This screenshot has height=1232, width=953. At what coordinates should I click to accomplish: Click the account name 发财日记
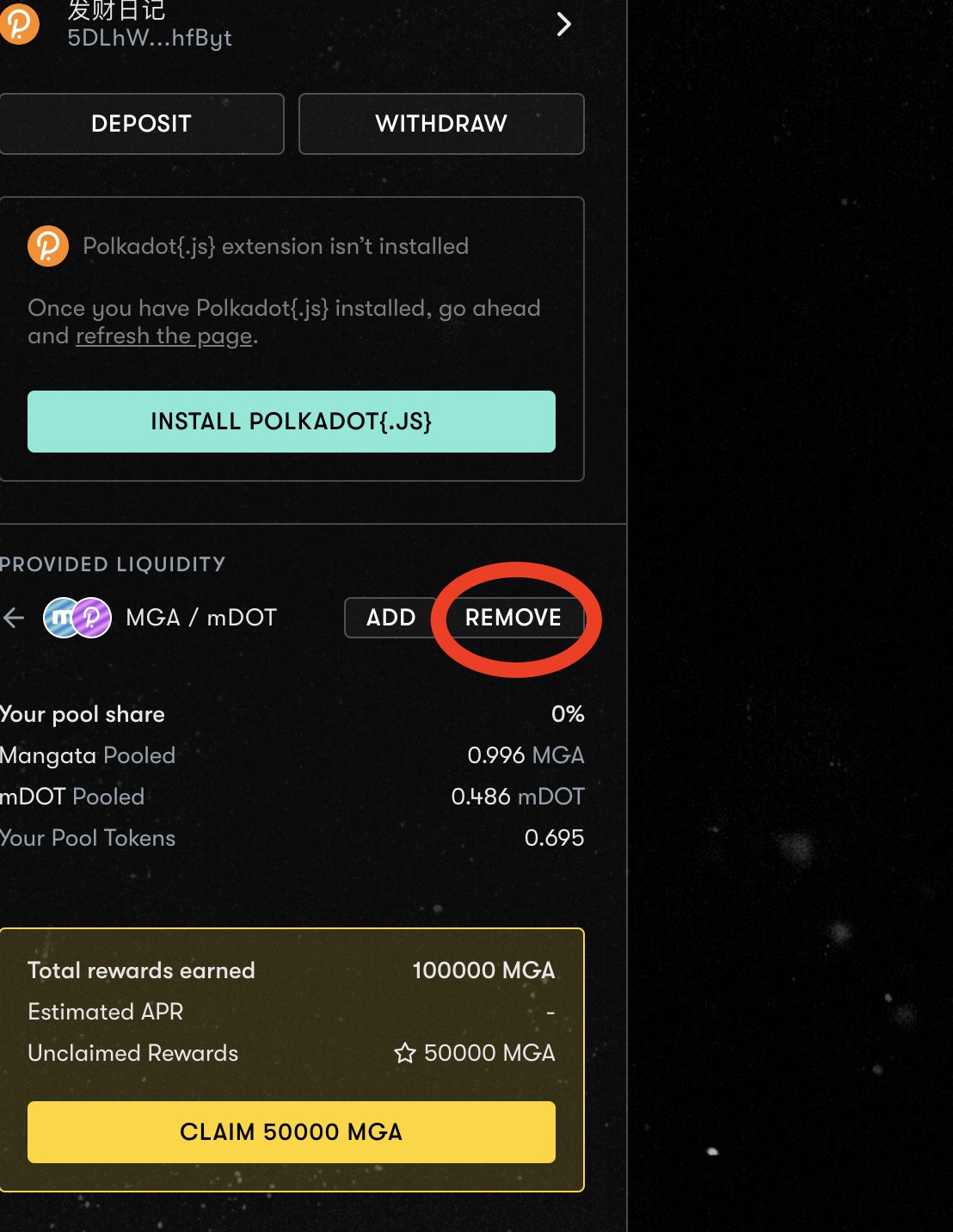(x=116, y=10)
